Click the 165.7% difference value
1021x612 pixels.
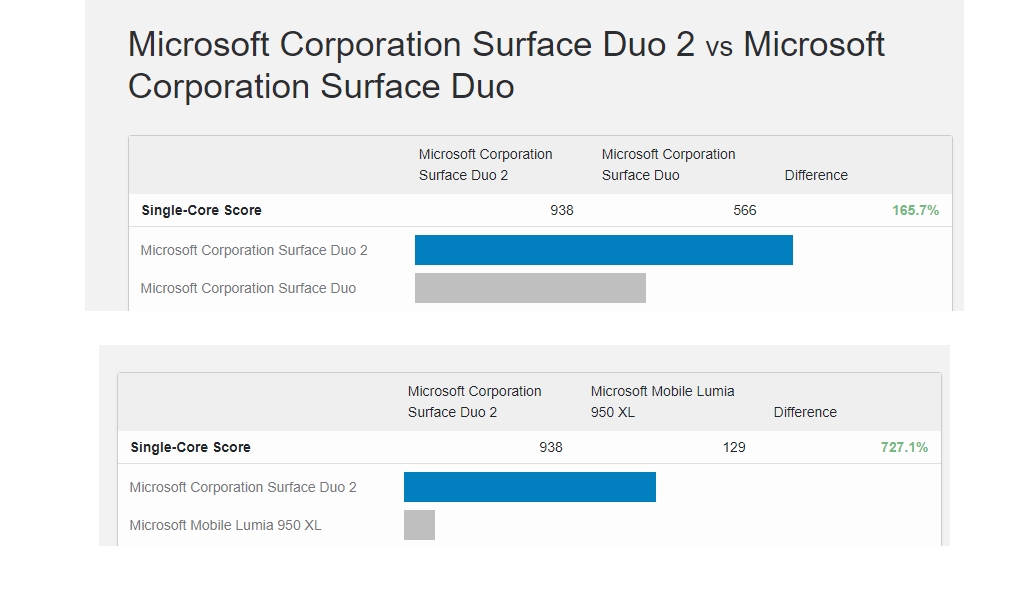[x=915, y=210]
